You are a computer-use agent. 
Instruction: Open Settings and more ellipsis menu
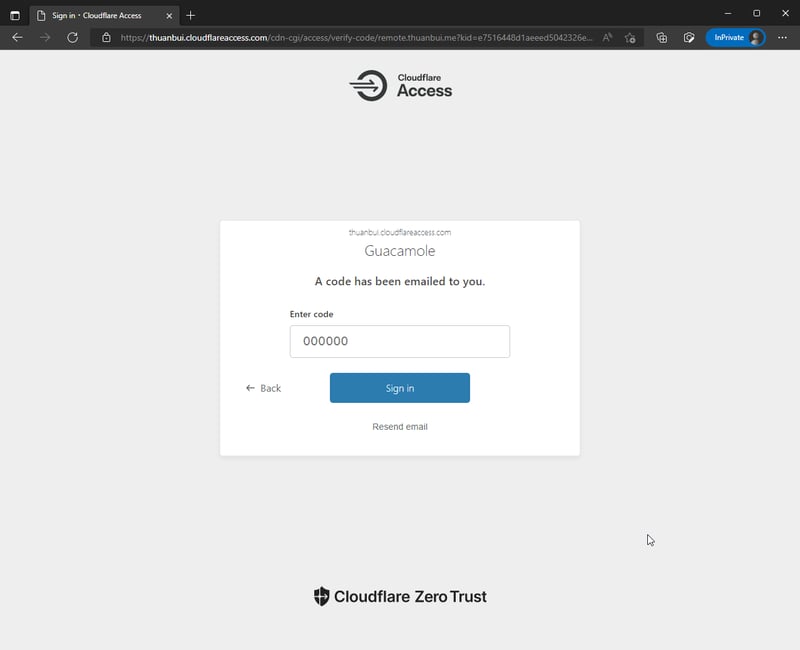[x=782, y=37]
